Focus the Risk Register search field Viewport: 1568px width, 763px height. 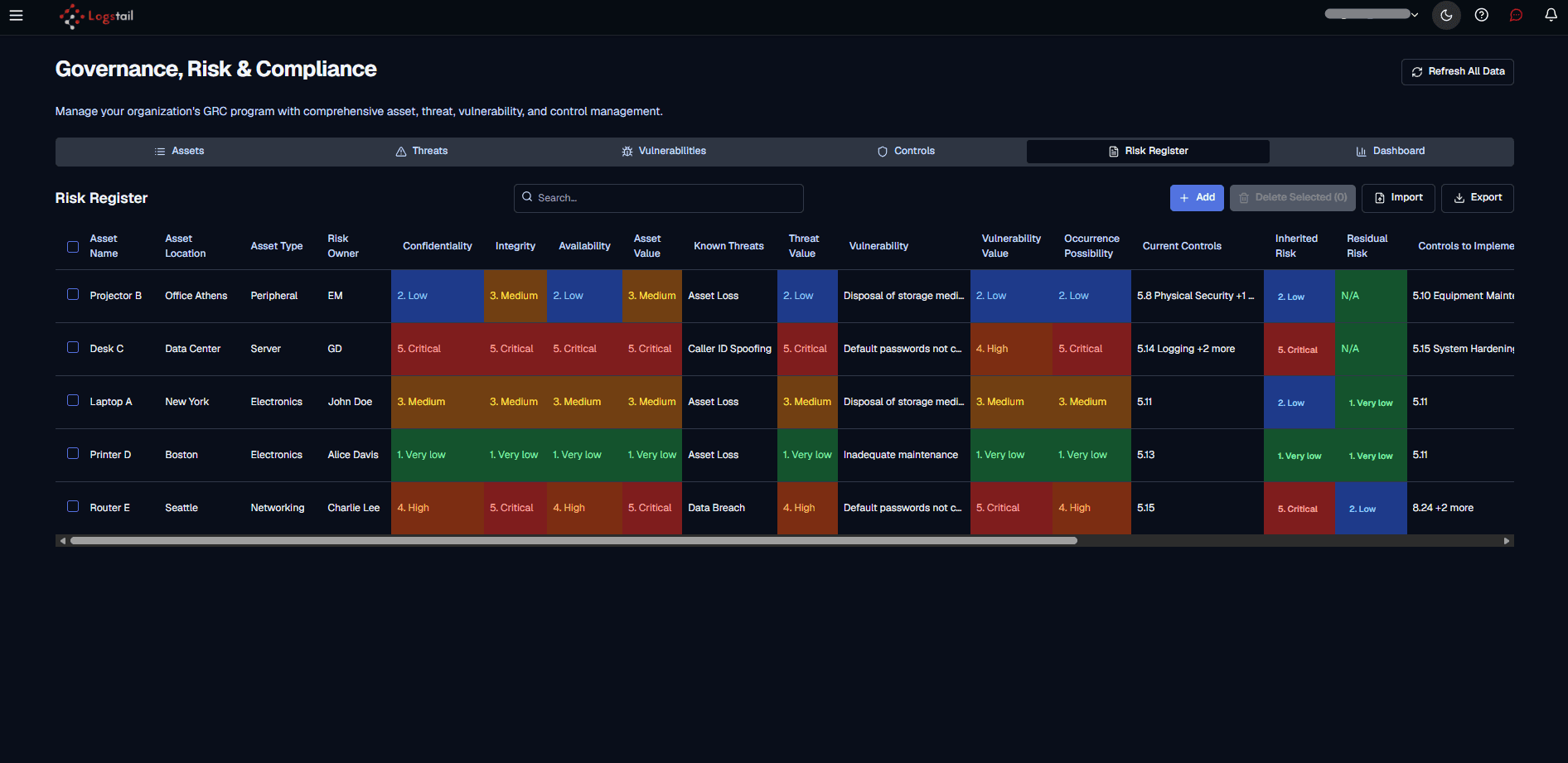coord(659,198)
